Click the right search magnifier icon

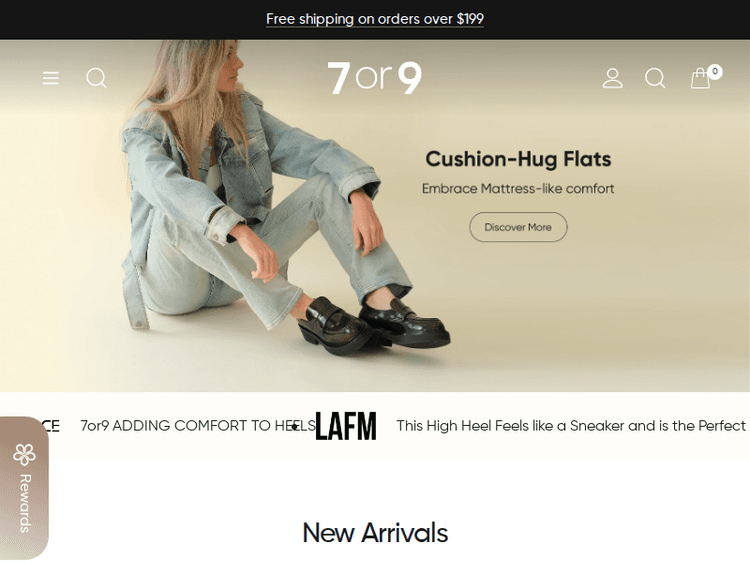(655, 78)
